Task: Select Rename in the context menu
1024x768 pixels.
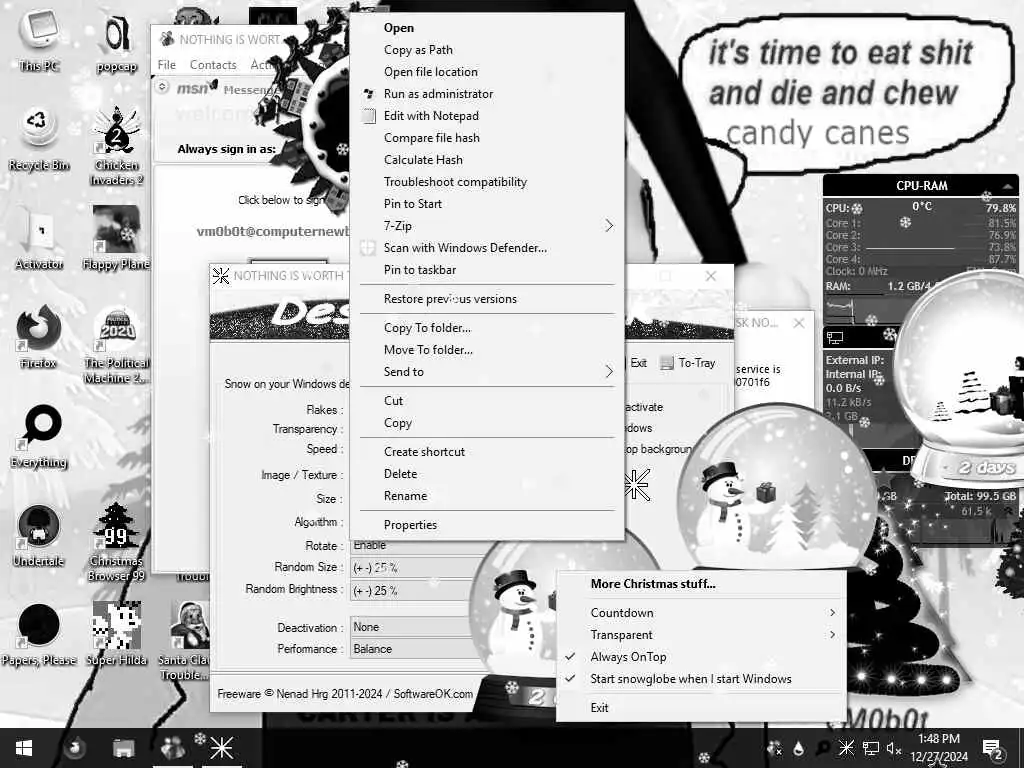Action: pyautogui.click(x=487, y=496)
